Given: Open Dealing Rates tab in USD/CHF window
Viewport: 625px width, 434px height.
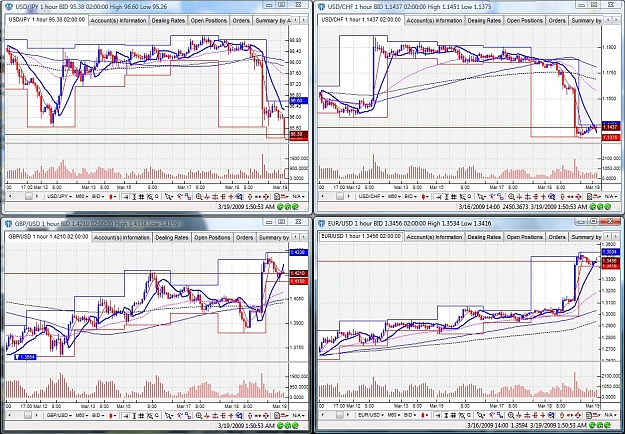Looking at the screenshot, I should click(484, 21).
